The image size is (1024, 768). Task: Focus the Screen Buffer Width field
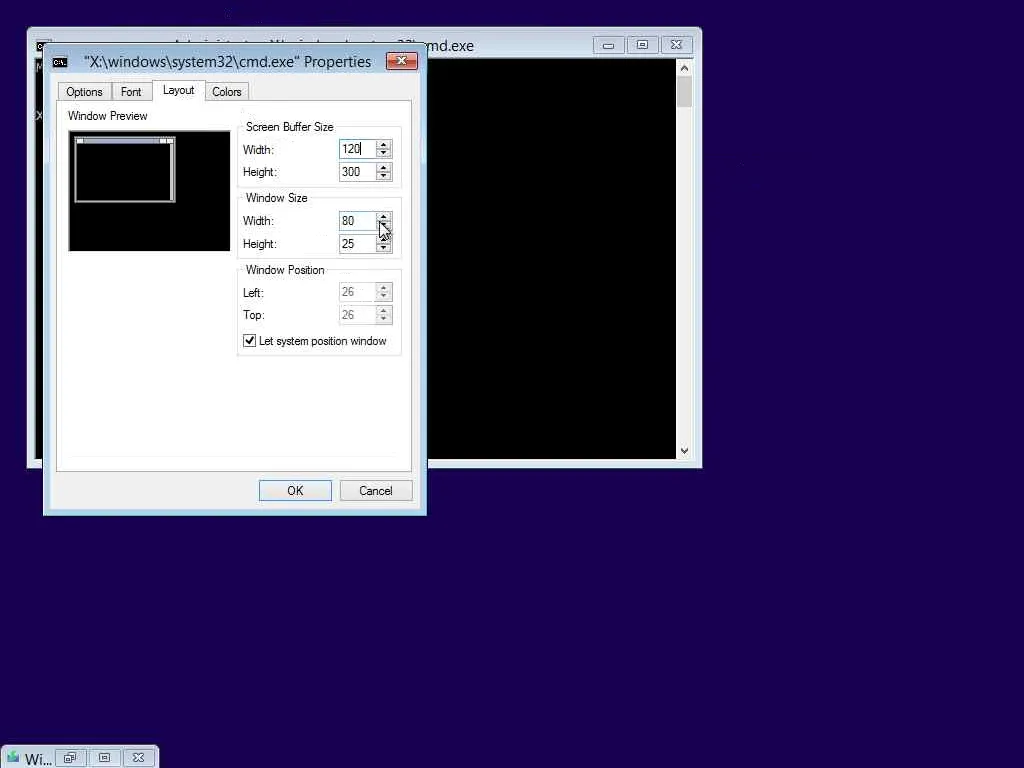(x=357, y=149)
